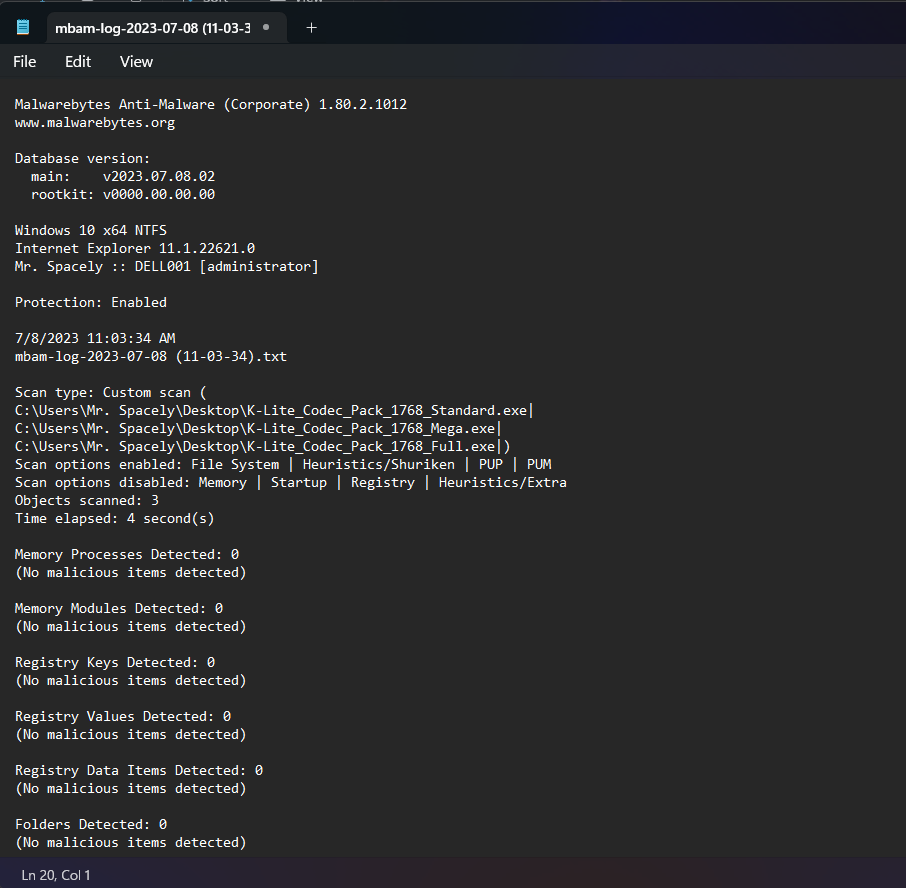Add a new tab with the plus button
Image resolution: width=906 pixels, height=888 pixels.
[311, 28]
